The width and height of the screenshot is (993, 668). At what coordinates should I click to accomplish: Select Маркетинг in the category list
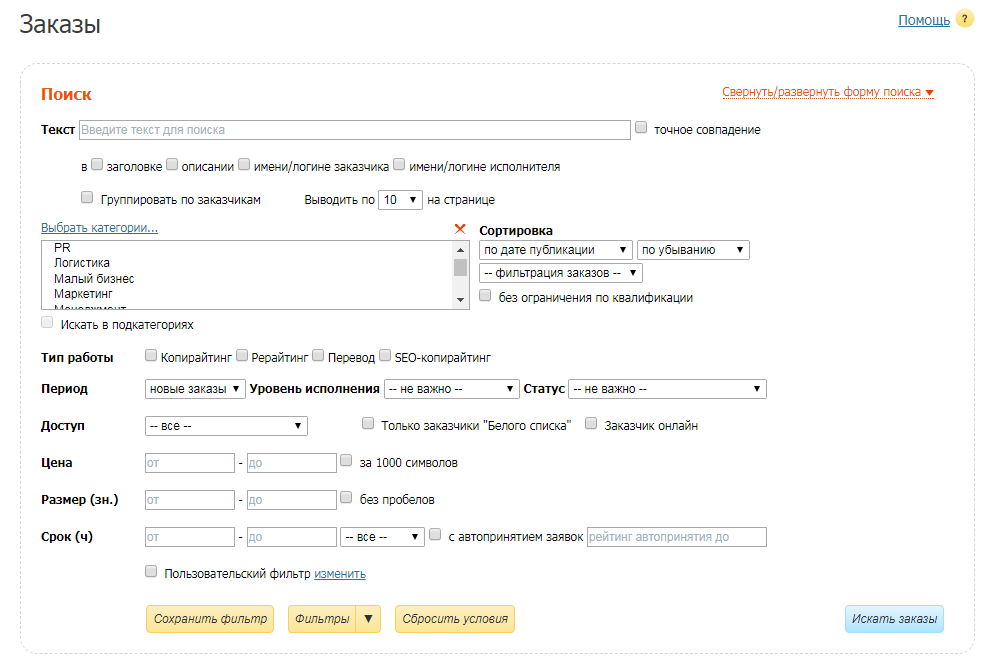[x=83, y=294]
